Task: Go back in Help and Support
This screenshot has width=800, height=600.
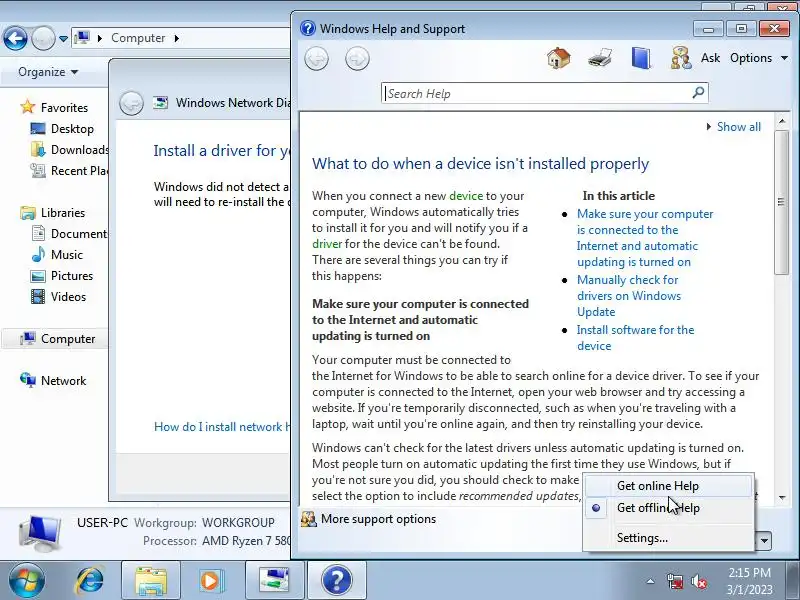Action: point(316,59)
